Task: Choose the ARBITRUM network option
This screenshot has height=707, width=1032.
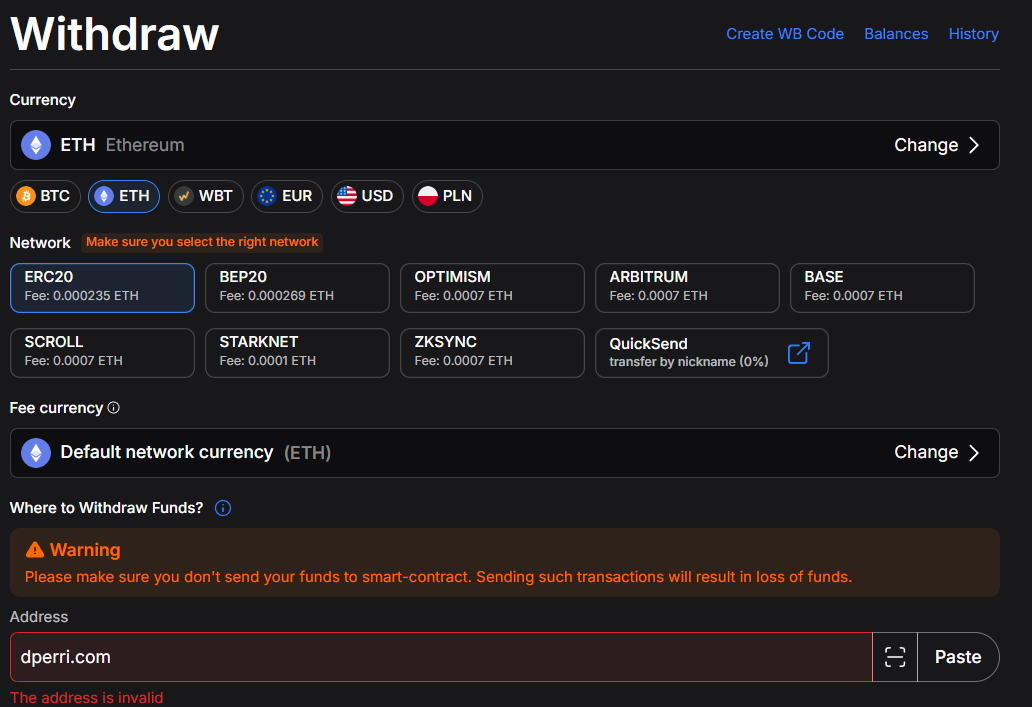Action: 687,288
